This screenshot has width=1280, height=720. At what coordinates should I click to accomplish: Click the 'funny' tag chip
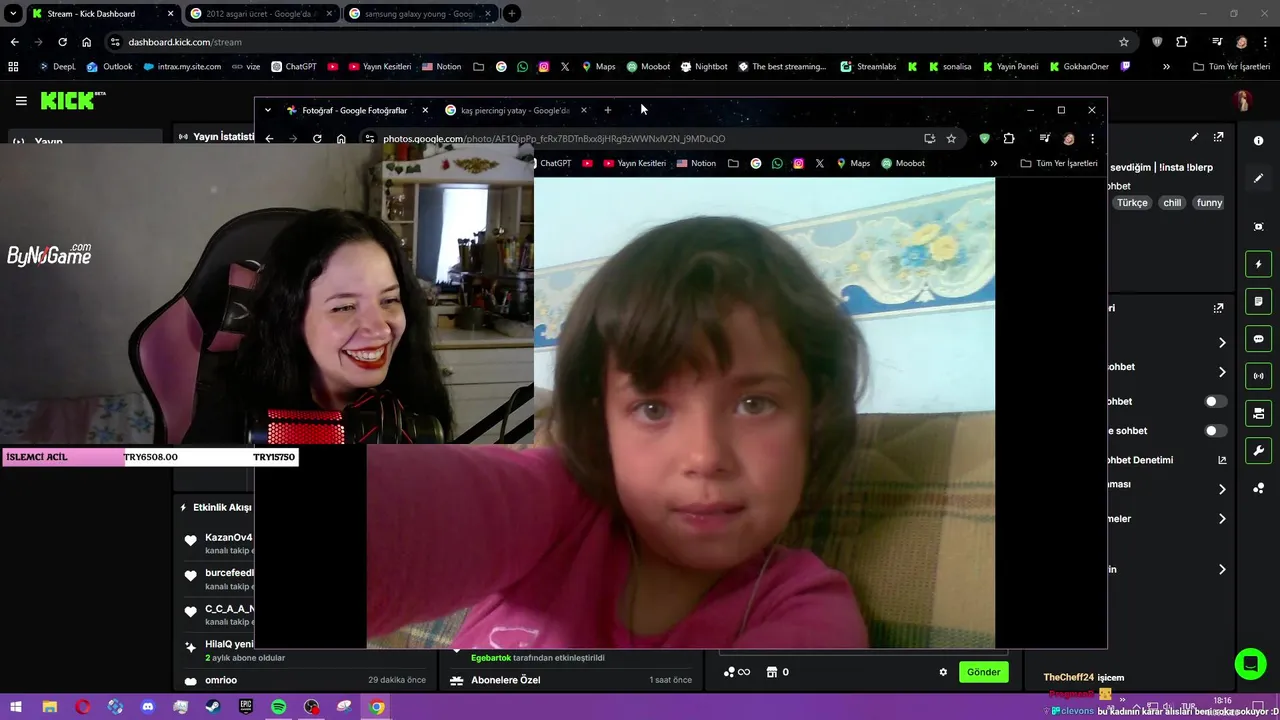point(1209,203)
